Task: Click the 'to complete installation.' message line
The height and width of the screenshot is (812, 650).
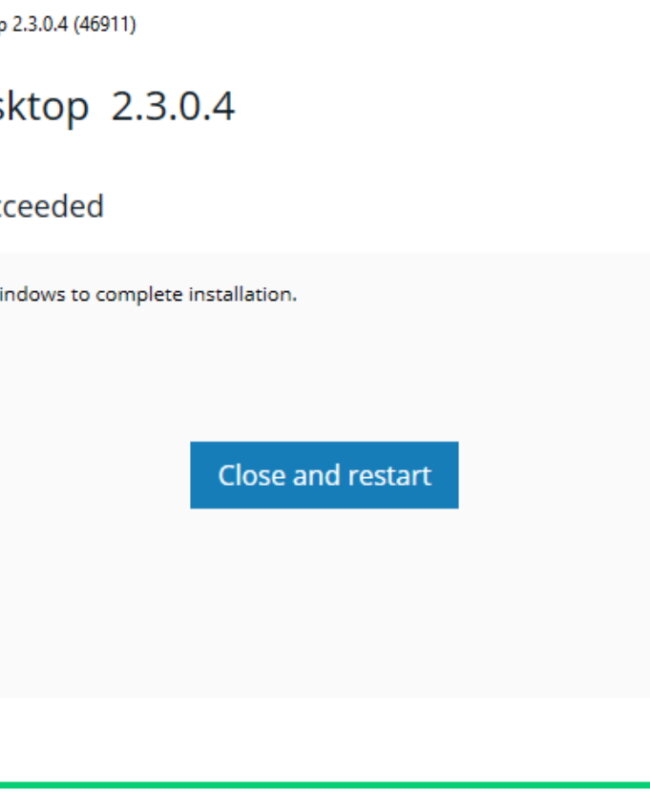Action: [148, 295]
